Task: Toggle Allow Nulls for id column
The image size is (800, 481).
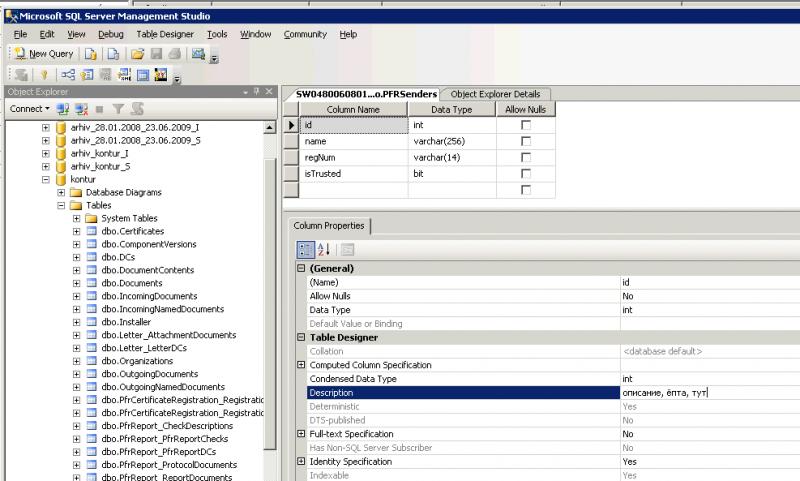Action: click(526, 125)
